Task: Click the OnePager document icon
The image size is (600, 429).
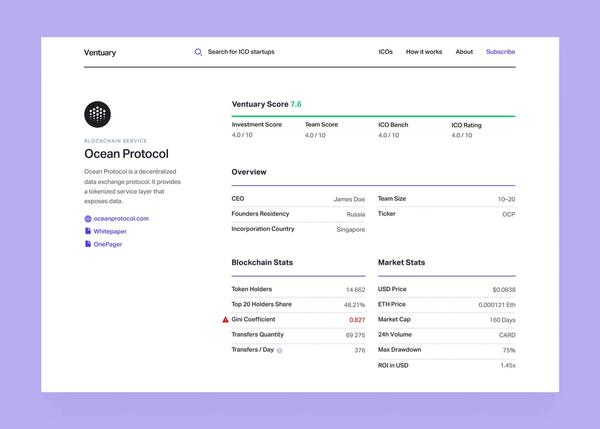Action: [88, 244]
